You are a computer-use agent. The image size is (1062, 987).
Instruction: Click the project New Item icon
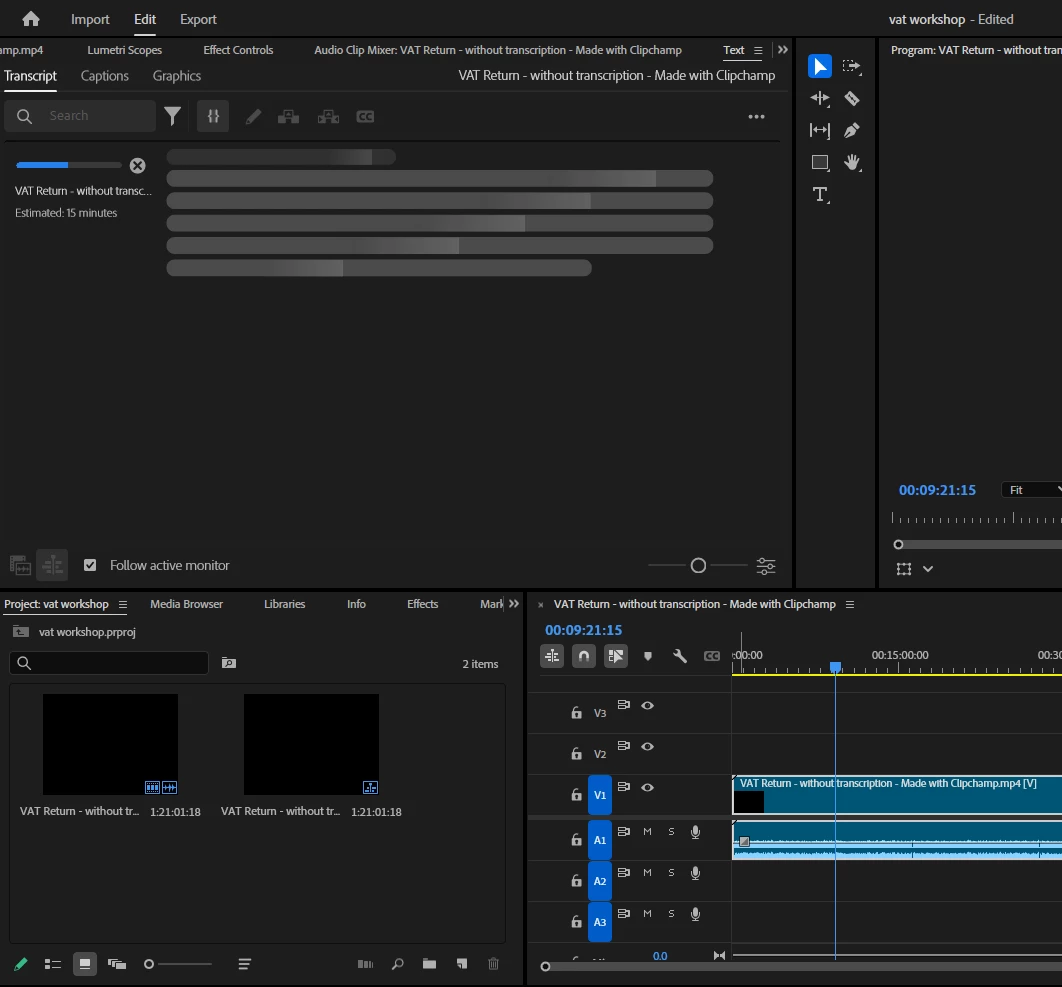pyautogui.click(x=462, y=963)
